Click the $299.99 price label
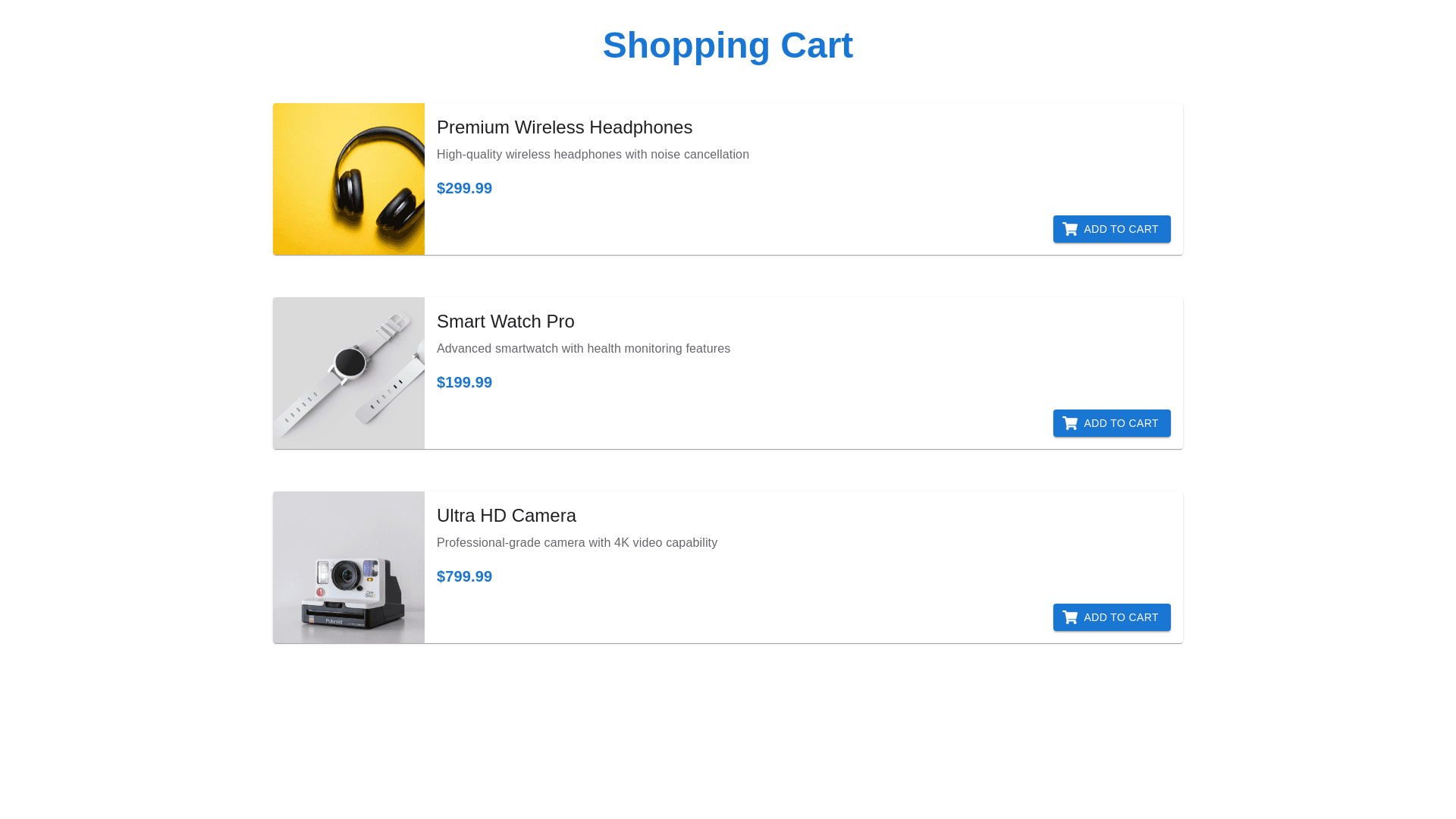Image resolution: width=1456 pixels, height=819 pixels. tap(464, 188)
